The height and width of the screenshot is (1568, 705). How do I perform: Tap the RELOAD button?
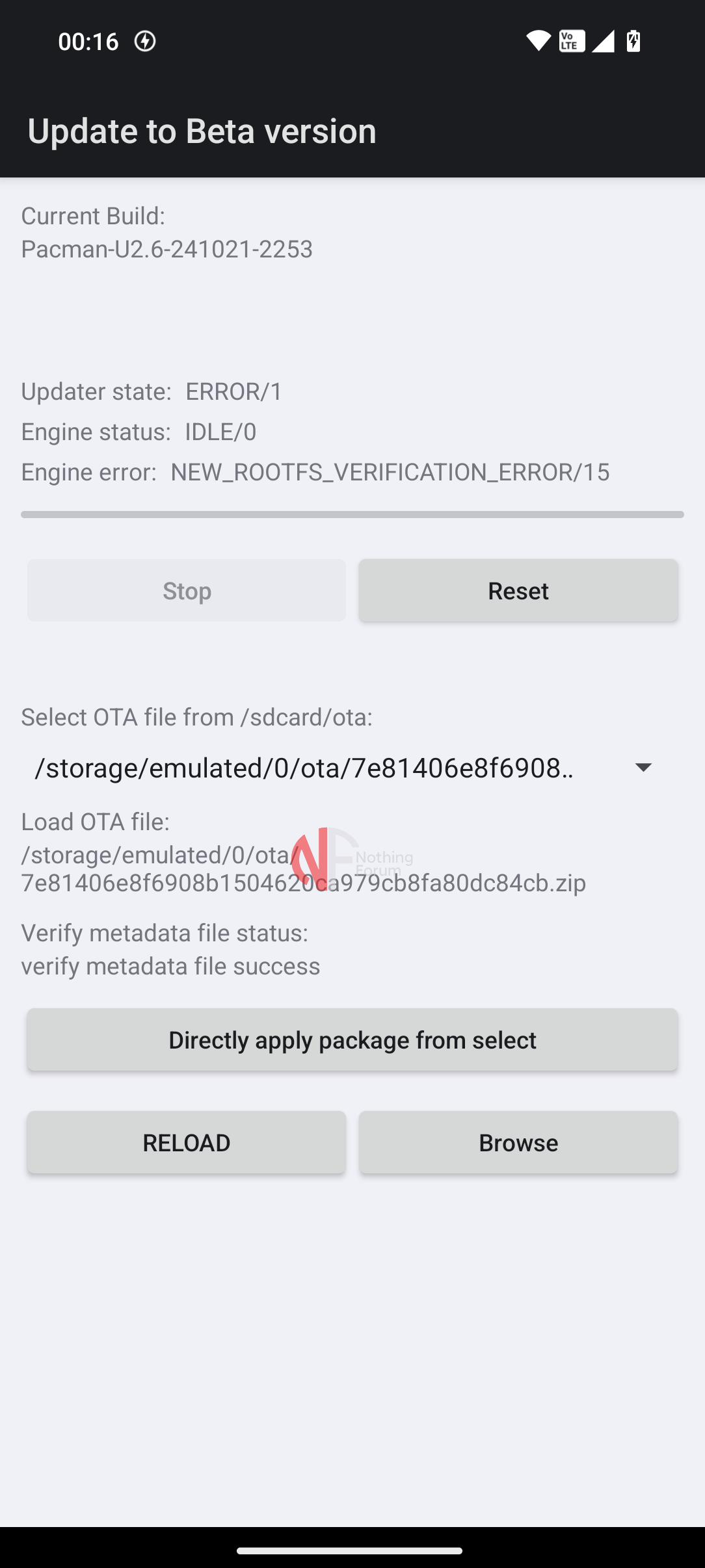186,1142
